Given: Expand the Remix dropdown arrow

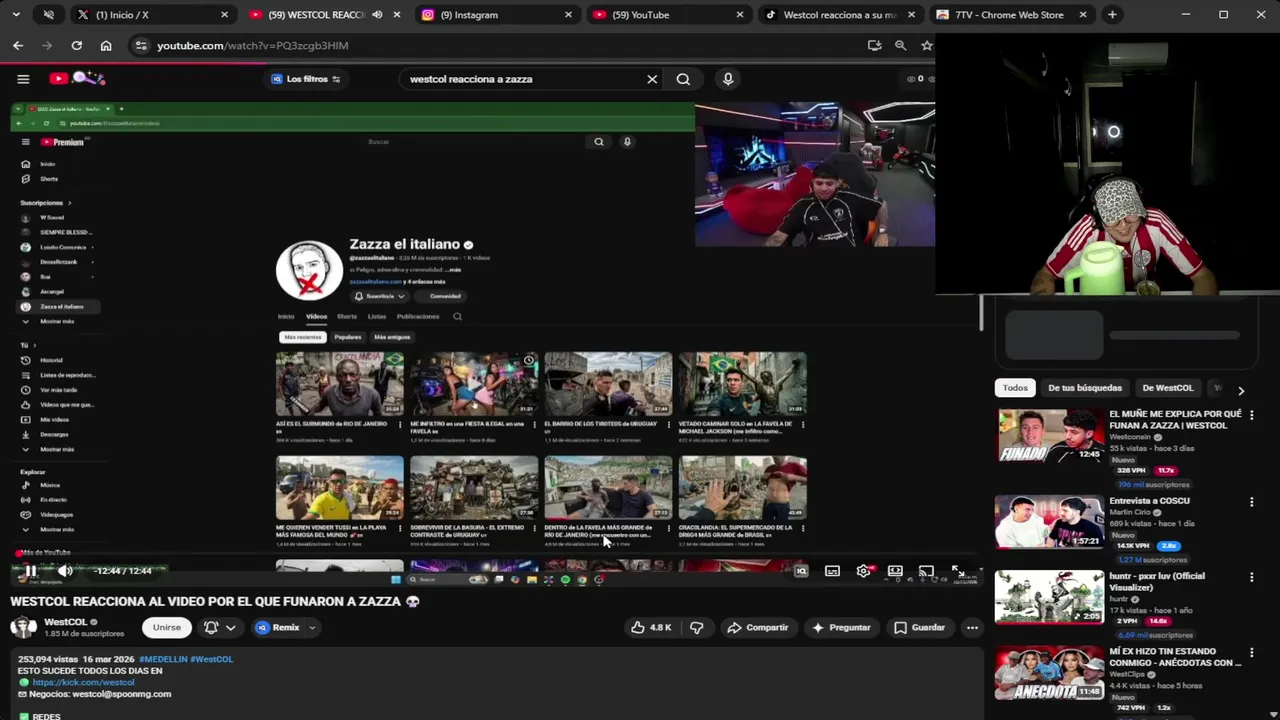Looking at the screenshot, I should [312, 628].
